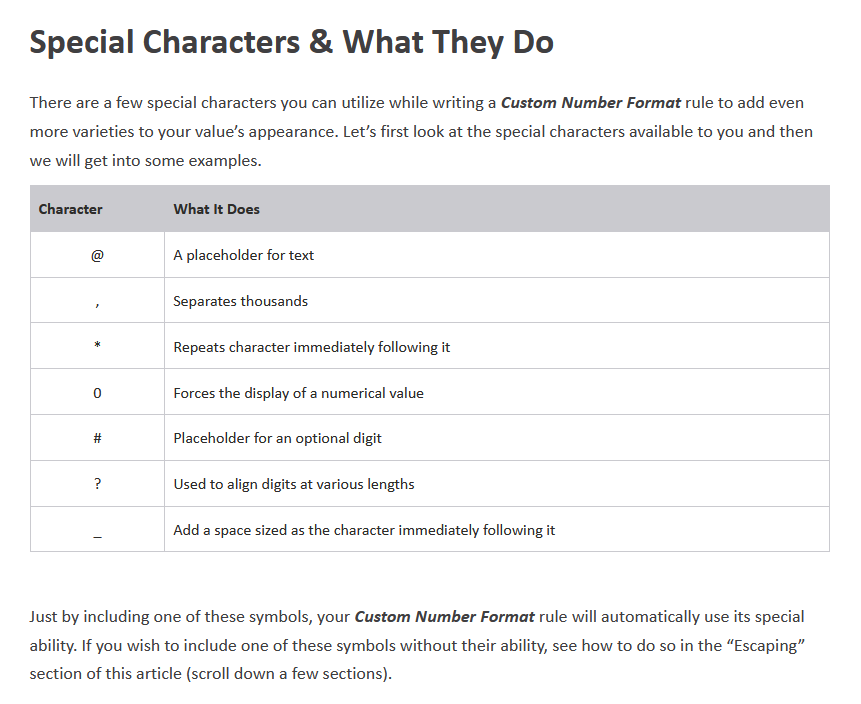Image resolution: width=861 pixels, height=704 pixels.
Task: Click the quoted word "Escaping" in the last paragraph
Action: pyautogui.click(x=764, y=645)
